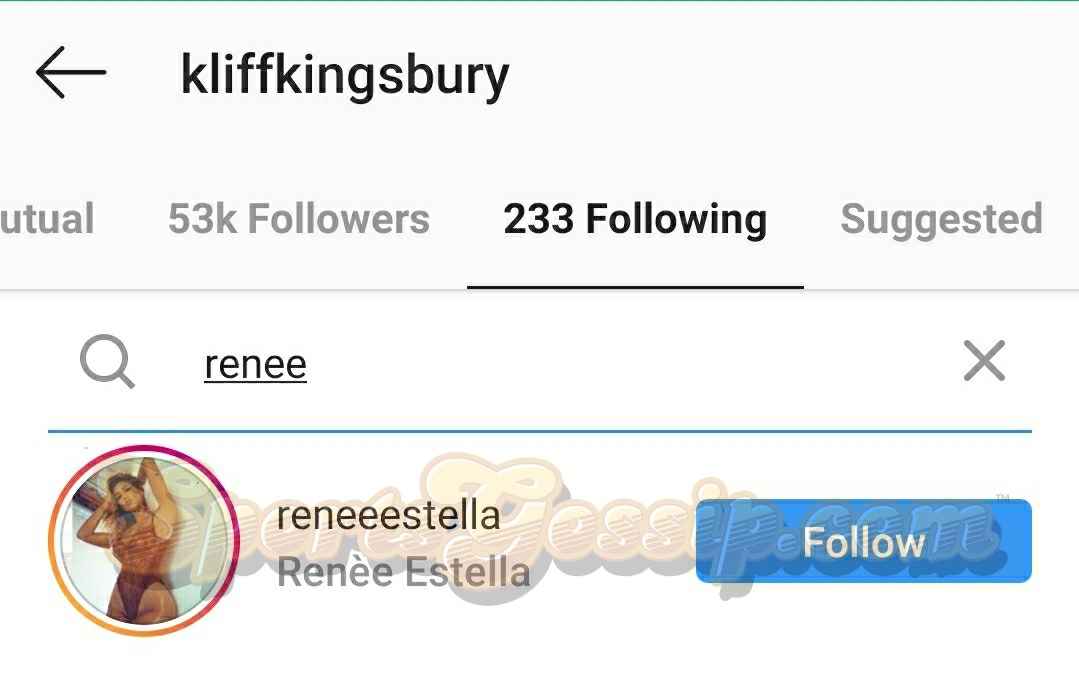Select the 233 Following tab
Screen dimensions: 1079x683
pos(635,219)
